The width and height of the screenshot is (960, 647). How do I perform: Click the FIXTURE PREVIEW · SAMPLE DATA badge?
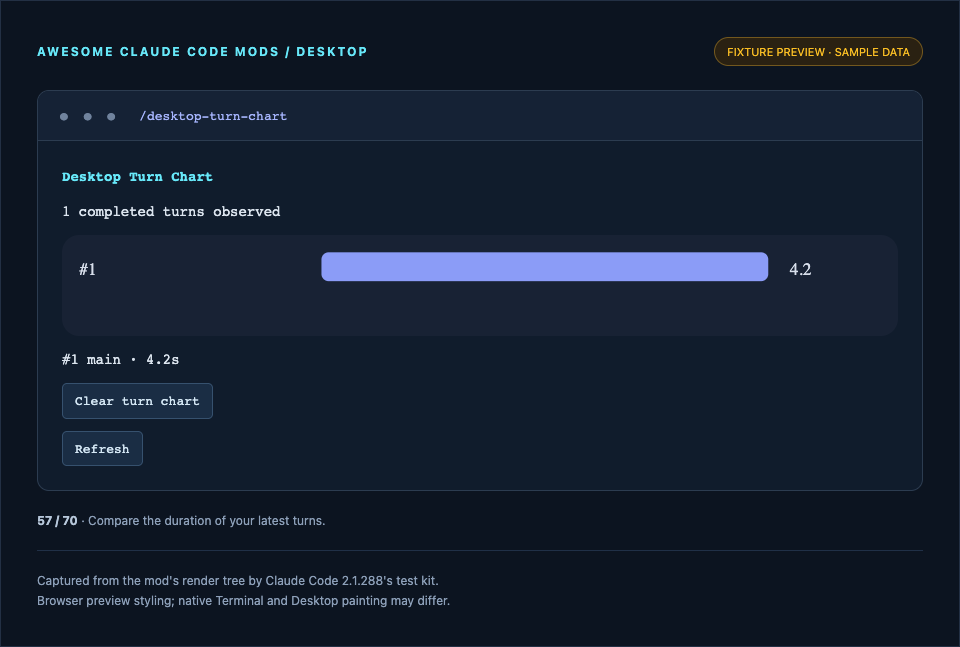click(x=818, y=52)
